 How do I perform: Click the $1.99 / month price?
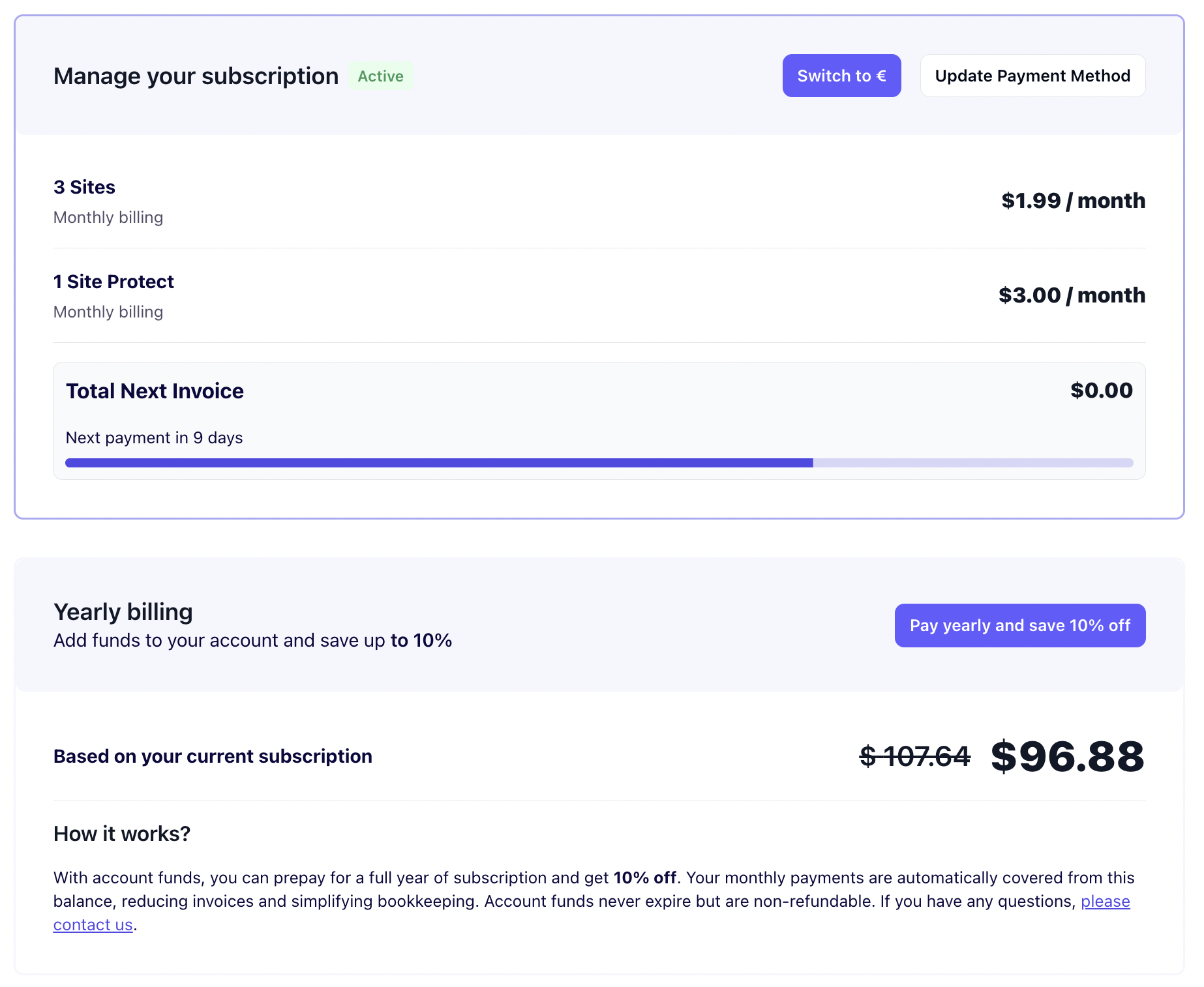pos(1073,201)
